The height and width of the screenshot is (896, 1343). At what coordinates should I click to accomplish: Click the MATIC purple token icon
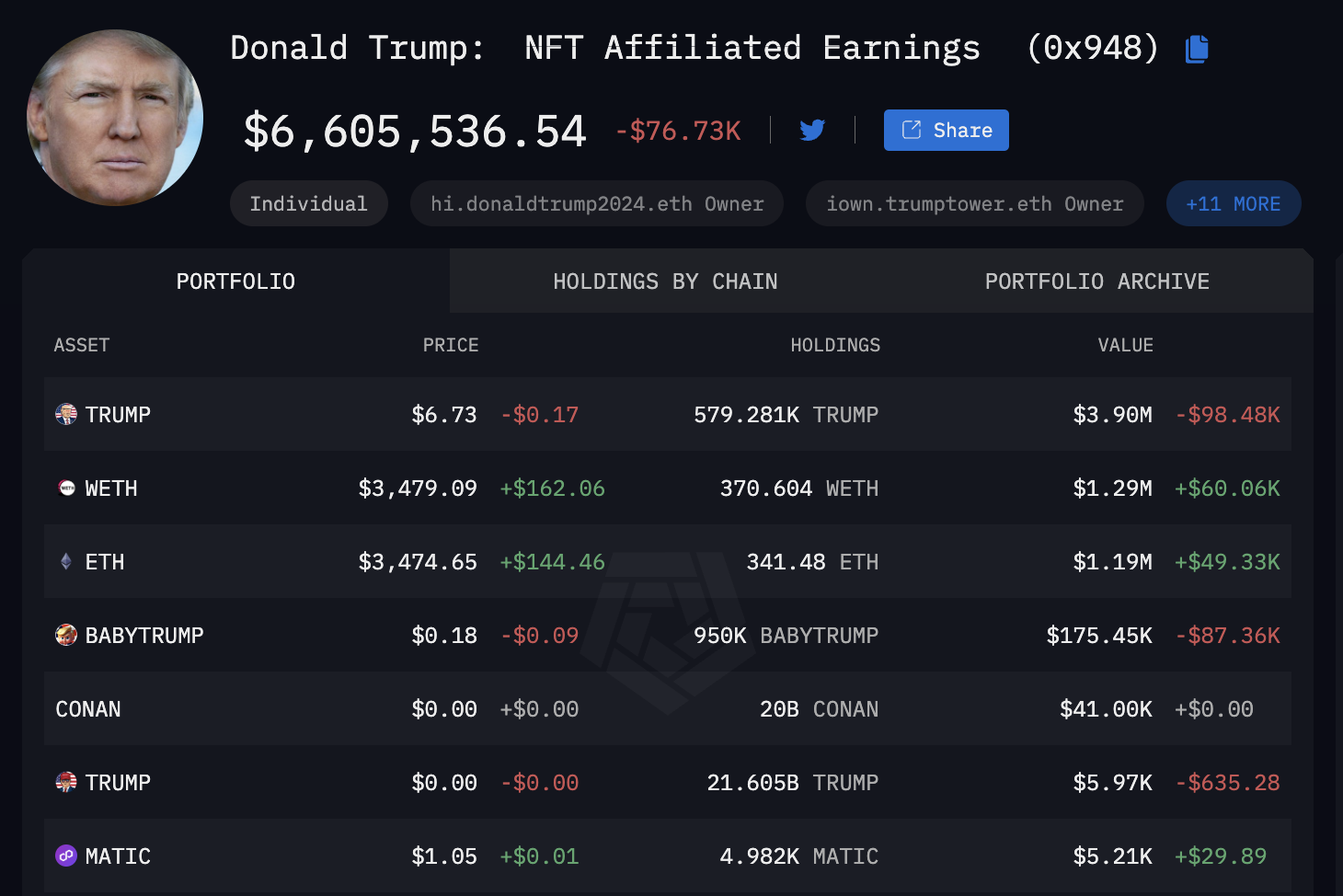[66, 856]
